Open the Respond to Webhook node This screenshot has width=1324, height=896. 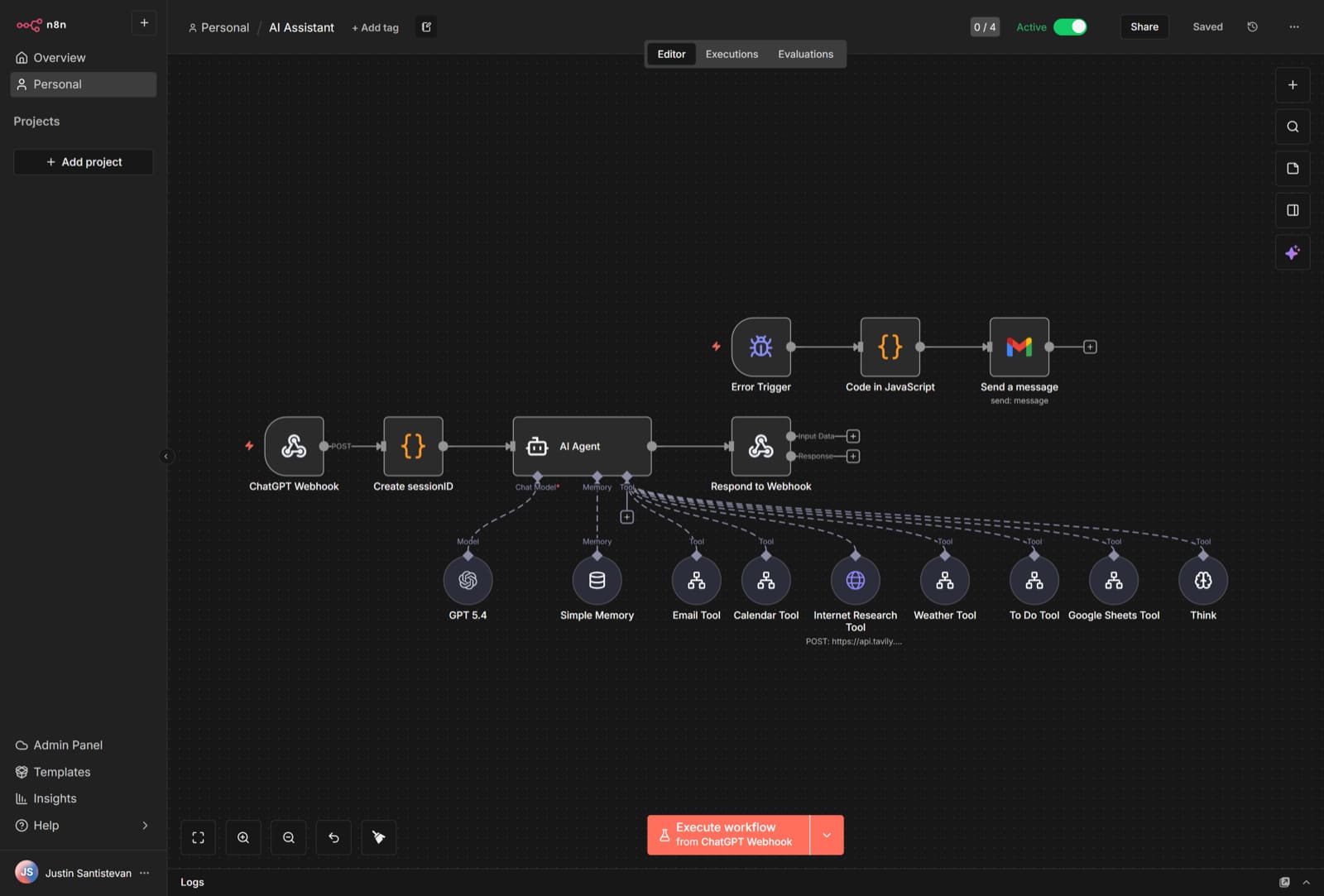[x=760, y=446]
